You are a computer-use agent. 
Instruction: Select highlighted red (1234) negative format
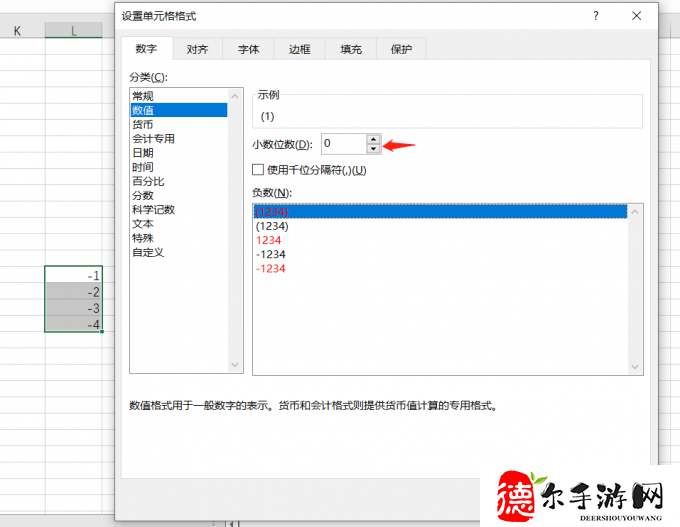tap(440, 212)
